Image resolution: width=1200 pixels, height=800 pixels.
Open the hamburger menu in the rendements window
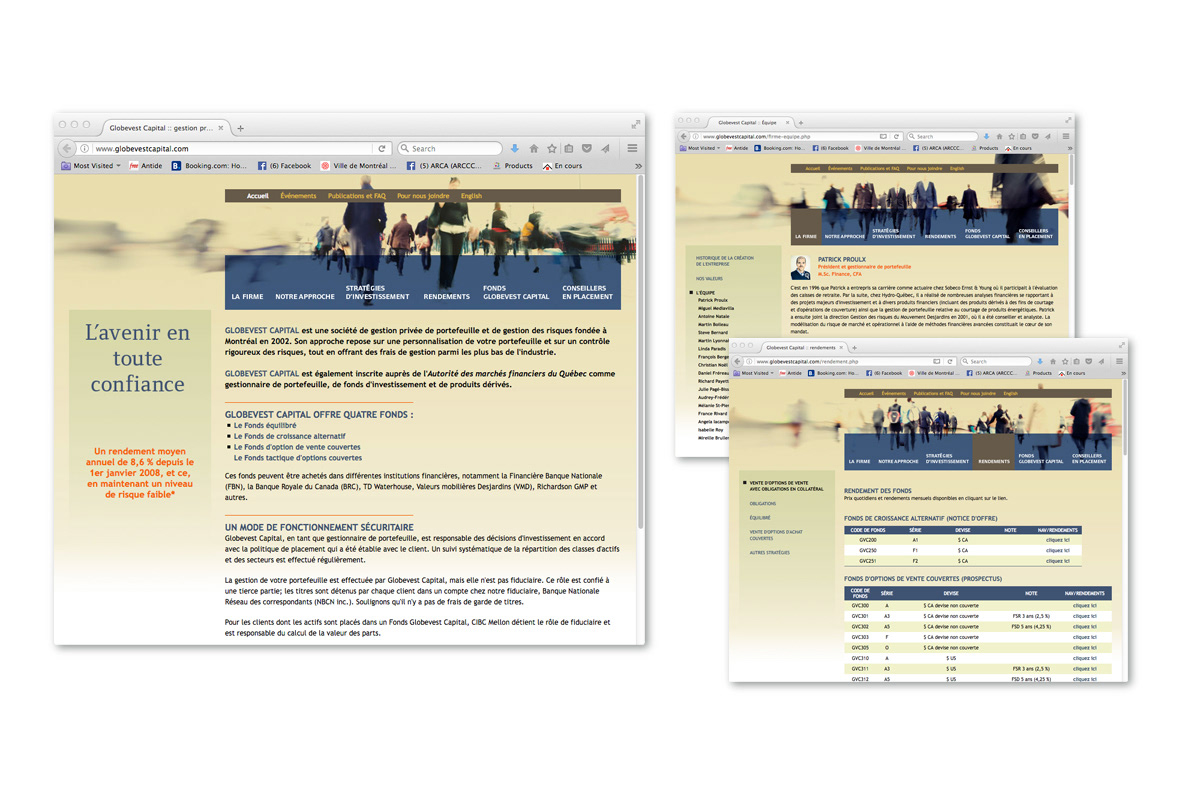tap(1120, 361)
